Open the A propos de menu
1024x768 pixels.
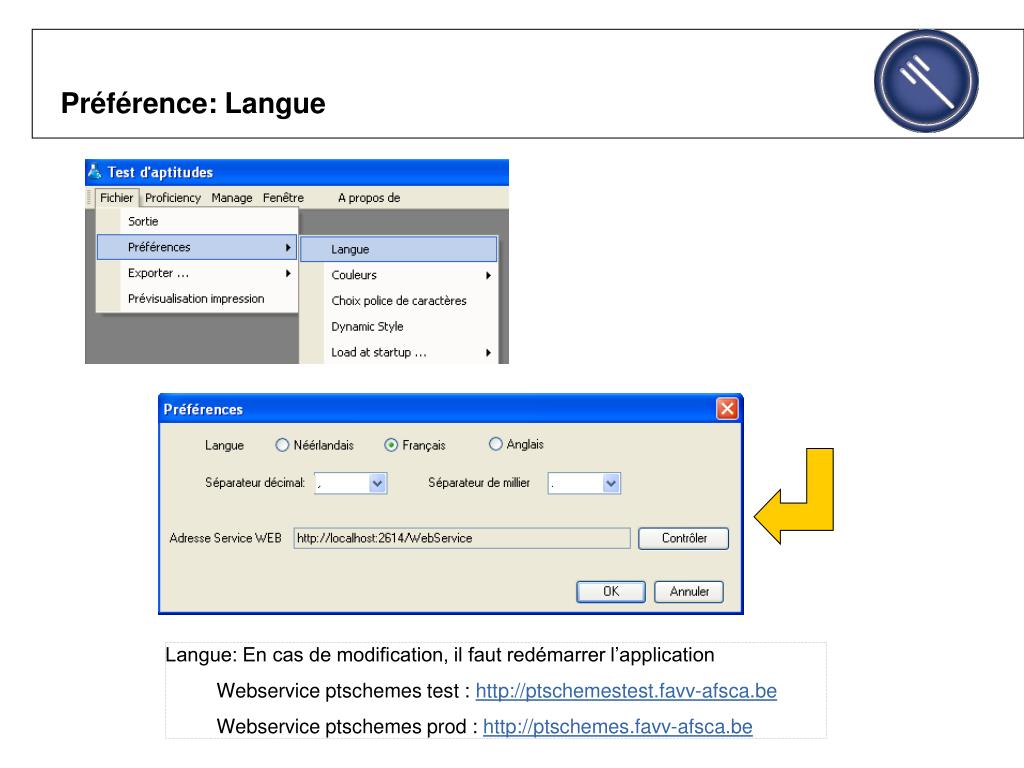click(x=369, y=198)
